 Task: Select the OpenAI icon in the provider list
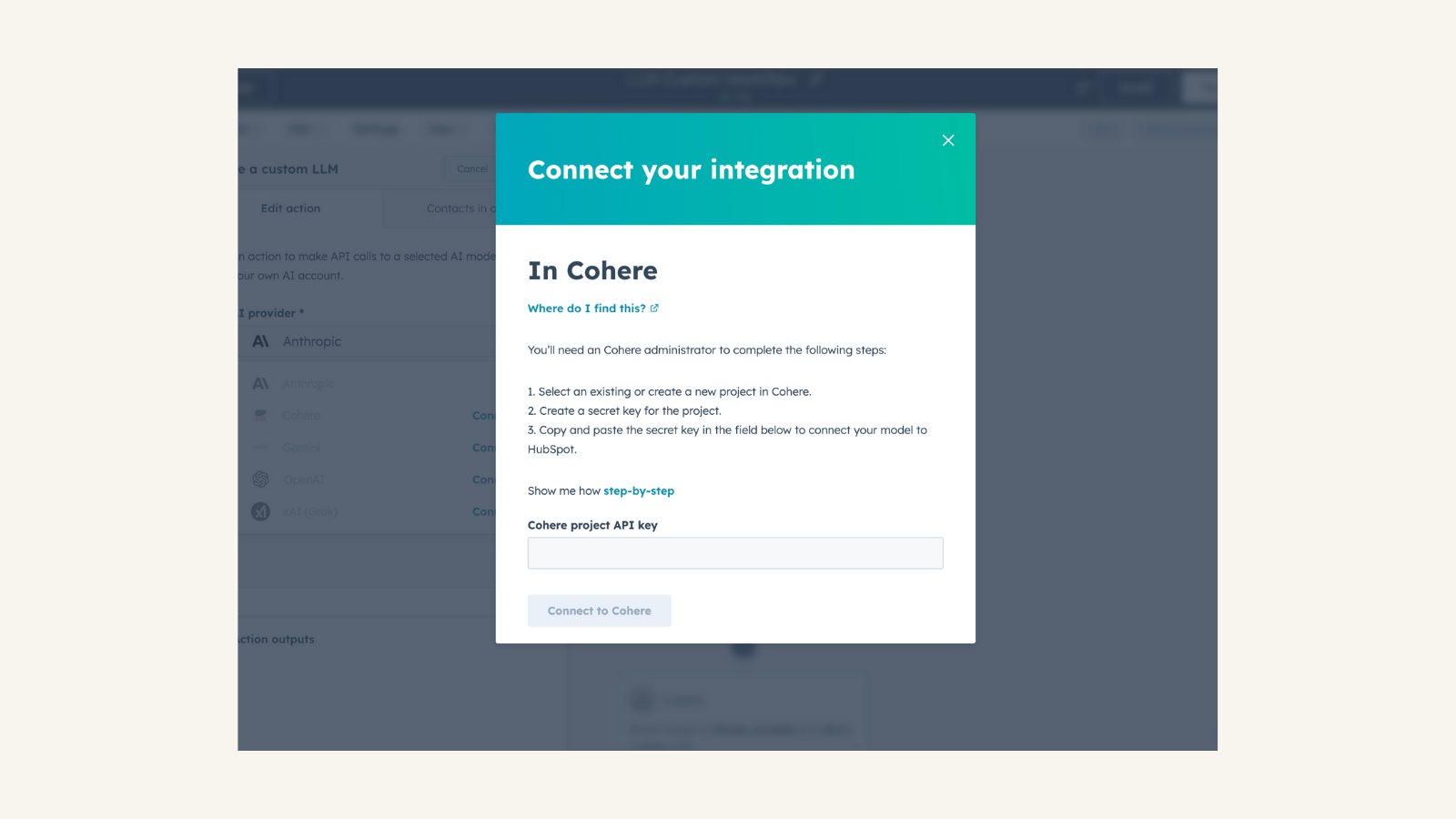(259, 479)
